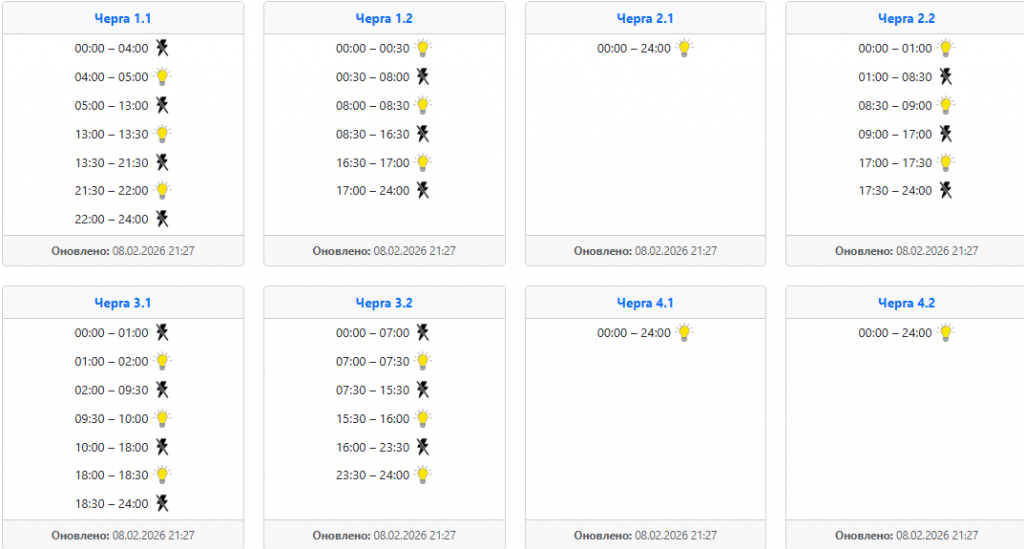Click the power-off icon beside 07:30 – 15:30 in Черга 3.2

click(x=423, y=390)
